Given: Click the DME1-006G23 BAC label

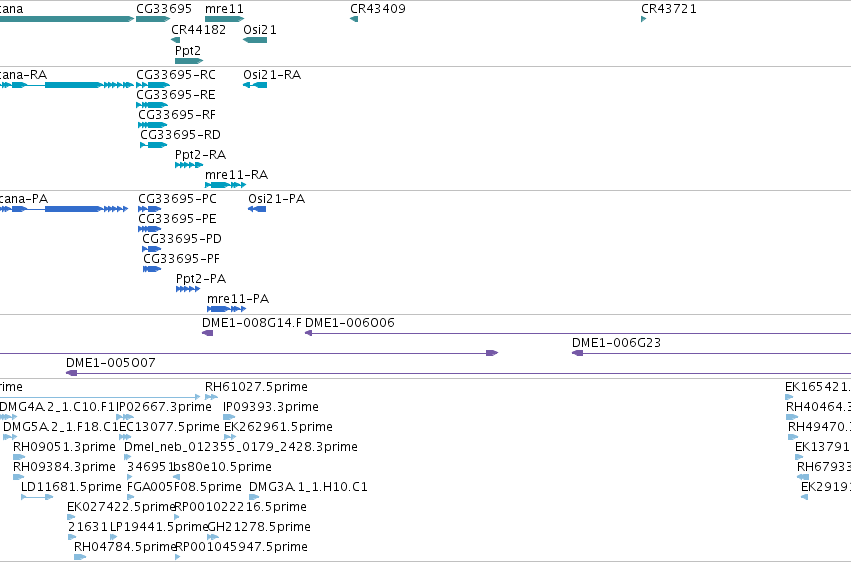Looking at the screenshot, I should click(x=617, y=343).
